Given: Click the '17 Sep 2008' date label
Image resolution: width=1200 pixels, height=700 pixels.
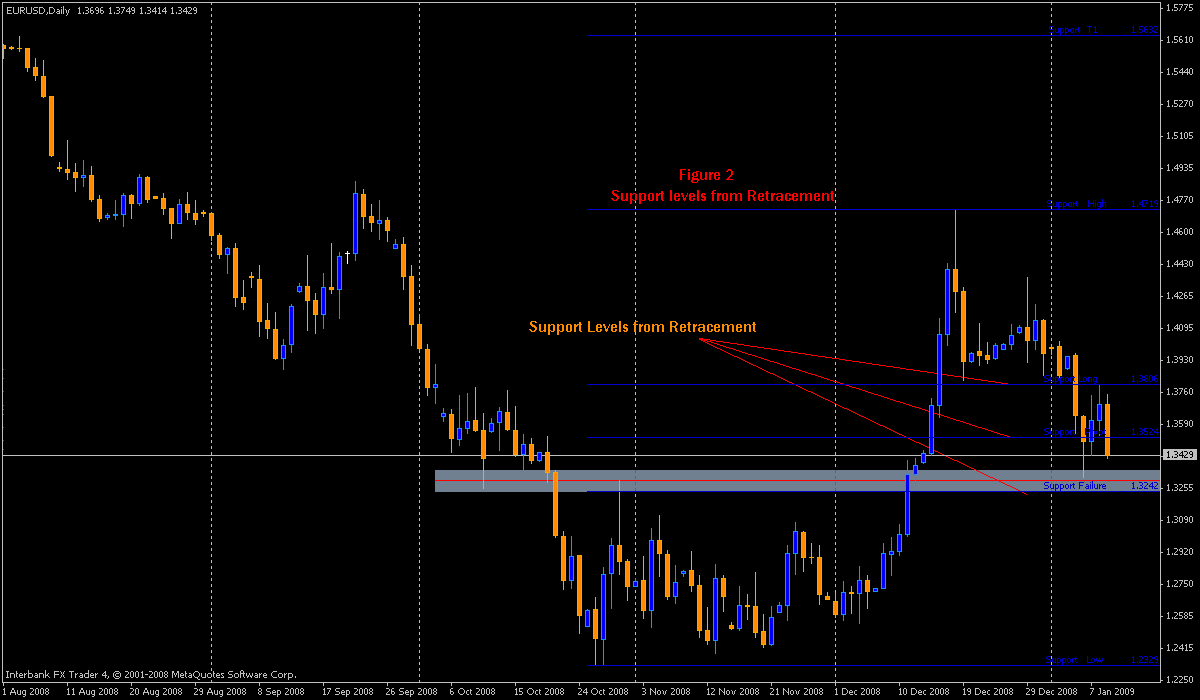Looking at the screenshot, I should click(x=347, y=692).
